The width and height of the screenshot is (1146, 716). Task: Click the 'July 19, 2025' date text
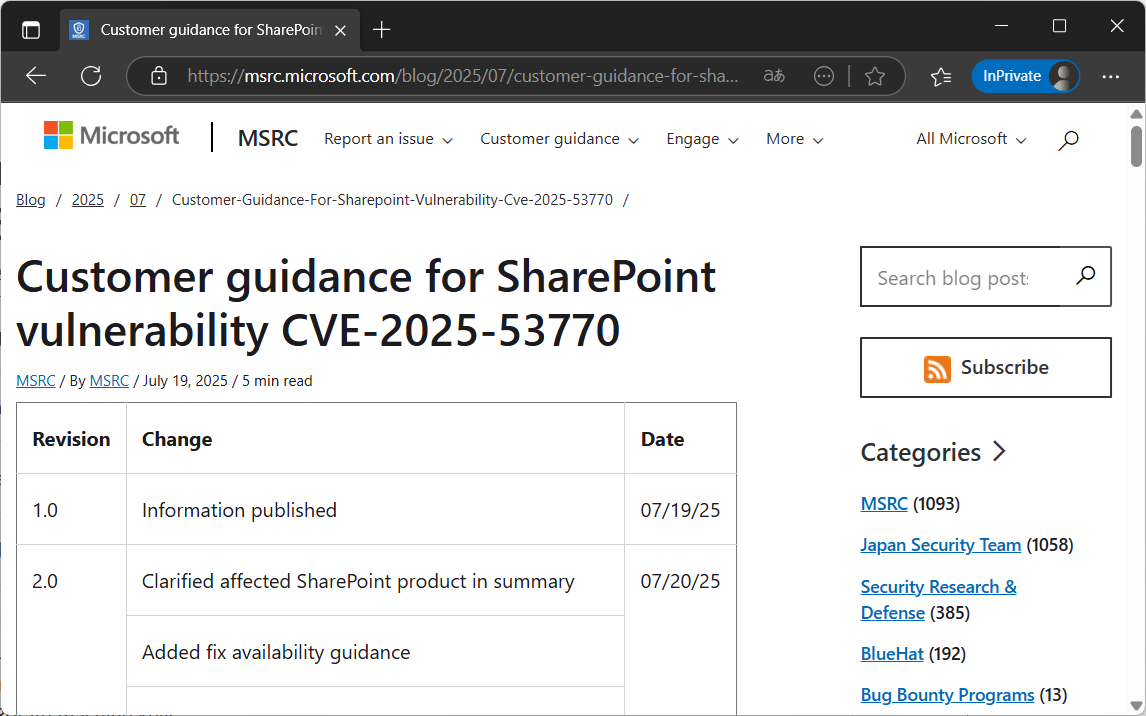click(x=185, y=381)
